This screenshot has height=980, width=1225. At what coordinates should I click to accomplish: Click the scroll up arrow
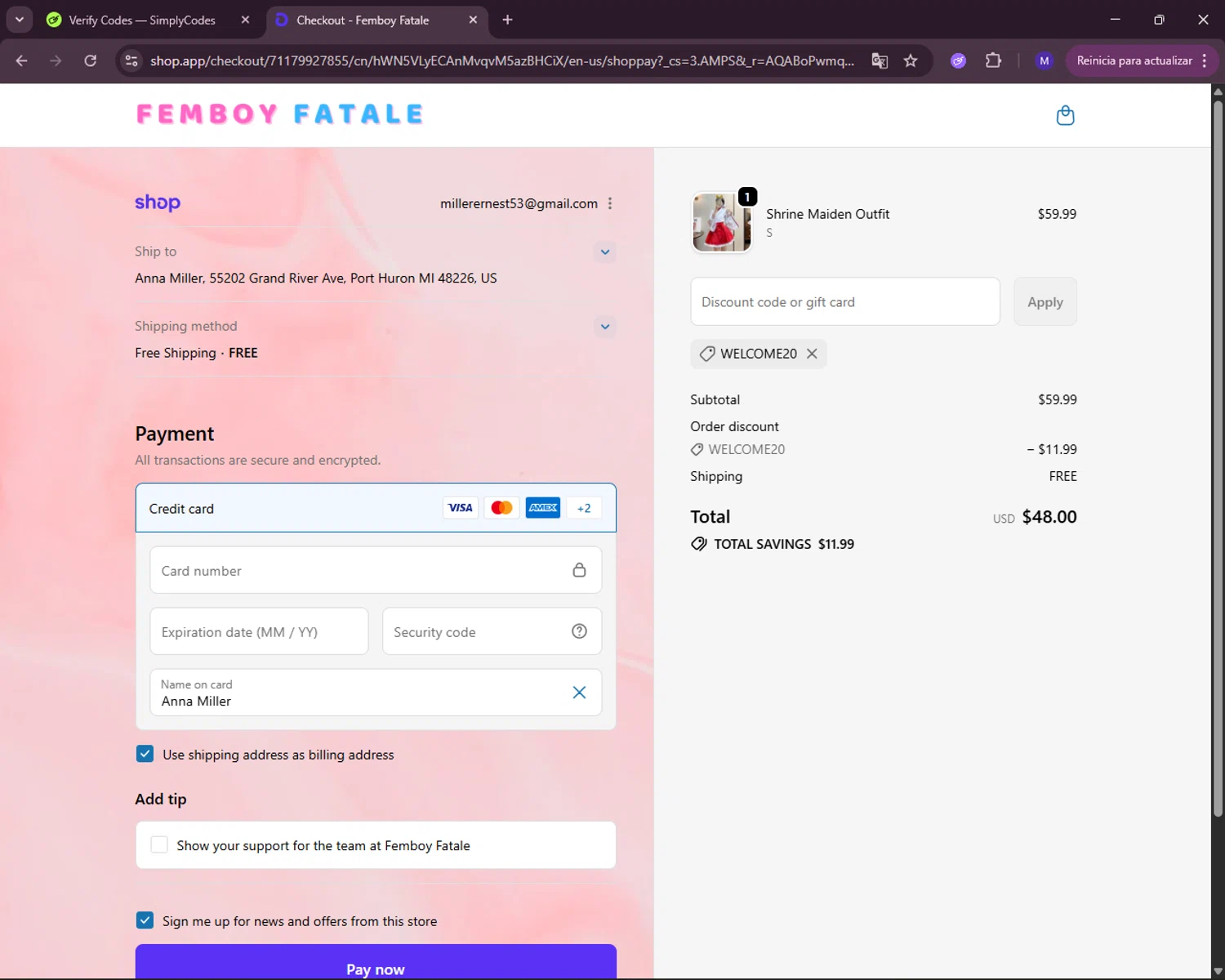point(1218,91)
